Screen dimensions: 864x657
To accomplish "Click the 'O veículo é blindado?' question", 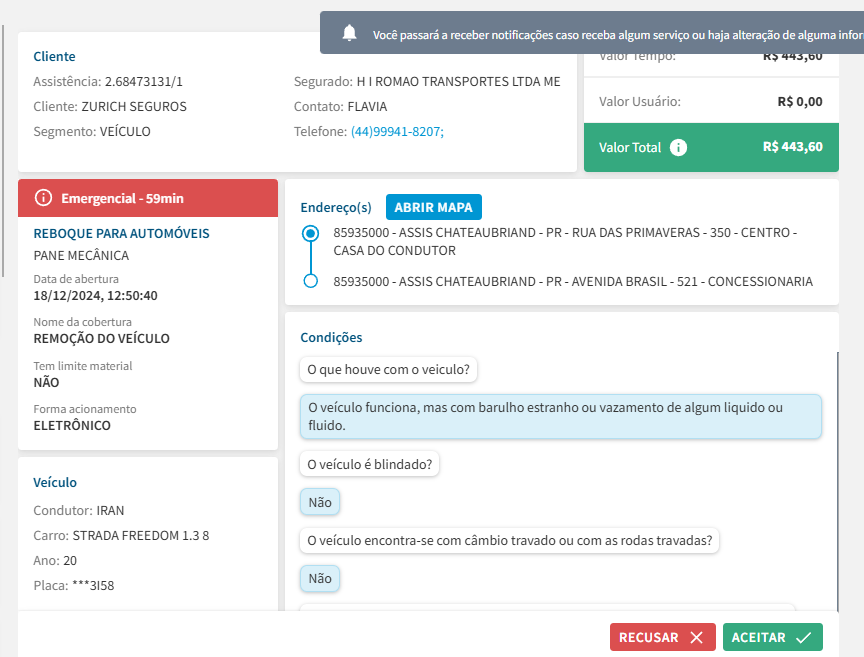I will (369, 464).
